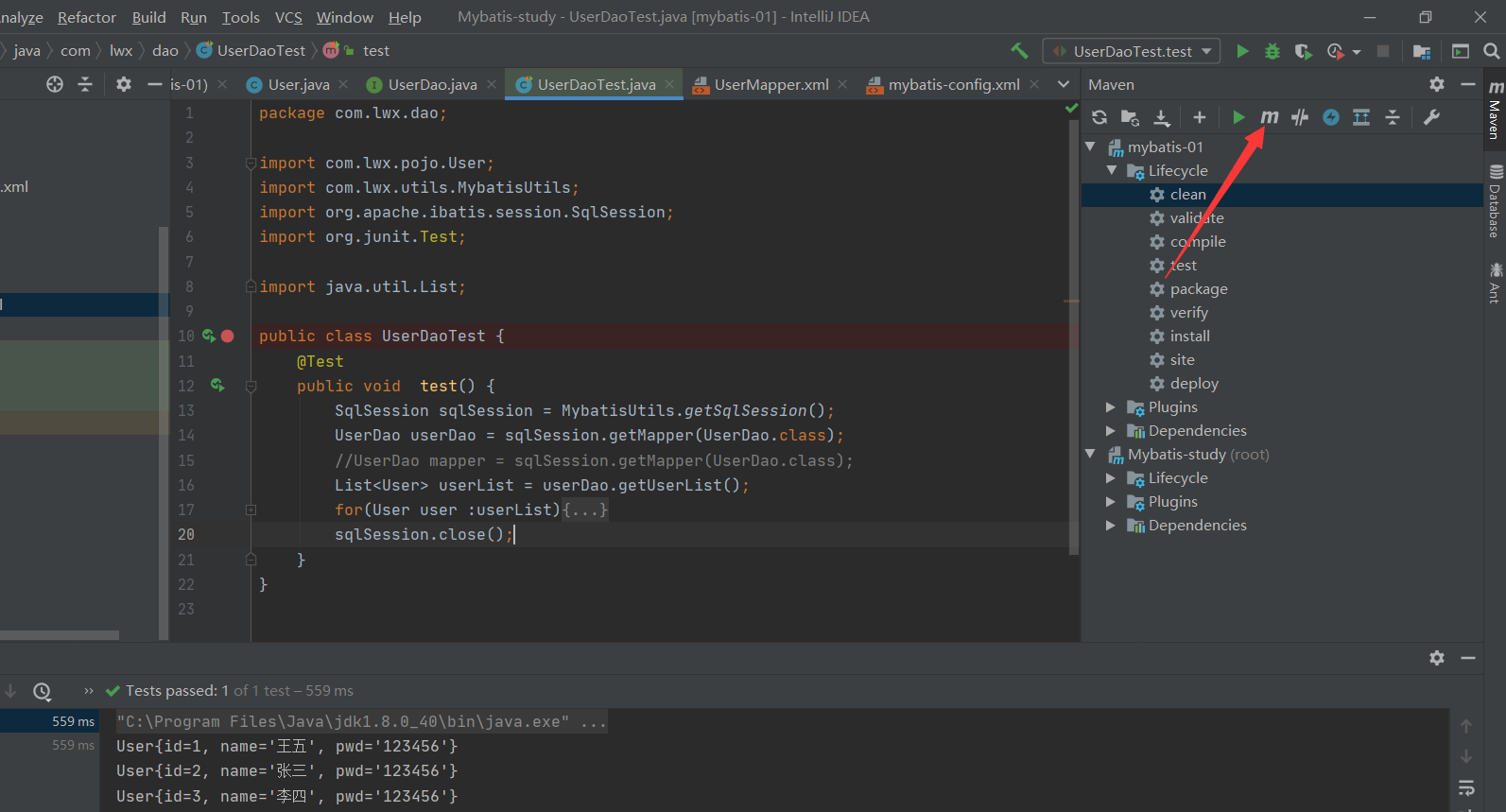
Task: Switch to the UserMapper.xml tab
Action: tap(770, 84)
